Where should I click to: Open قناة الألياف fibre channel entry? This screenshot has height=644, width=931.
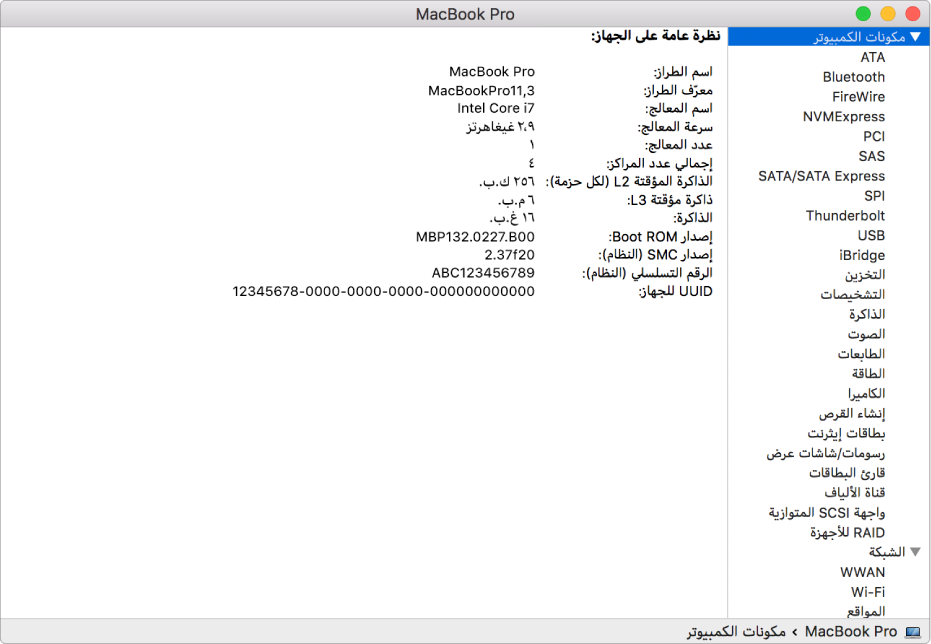pyautogui.click(x=854, y=493)
